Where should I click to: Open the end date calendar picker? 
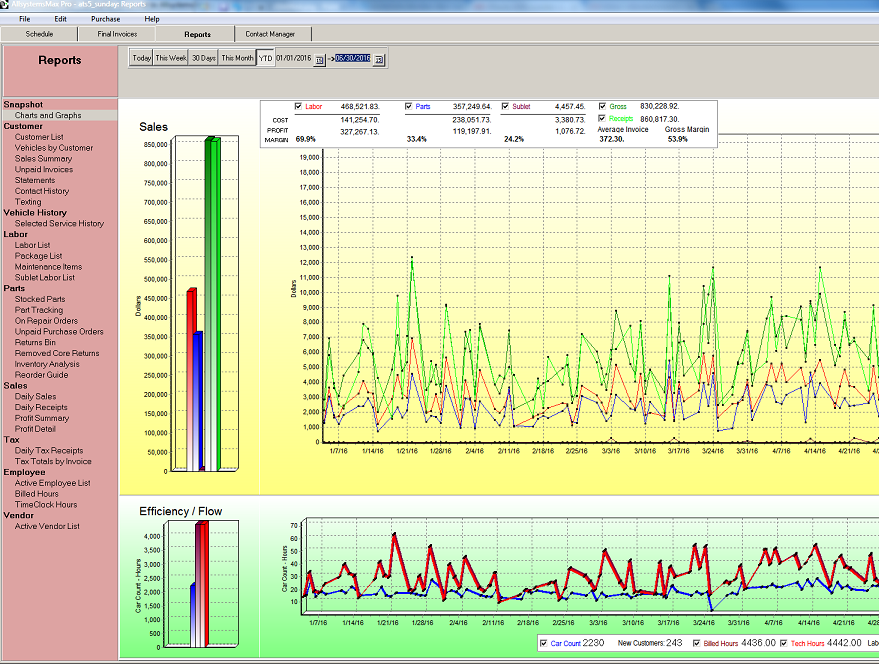tap(379, 59)
